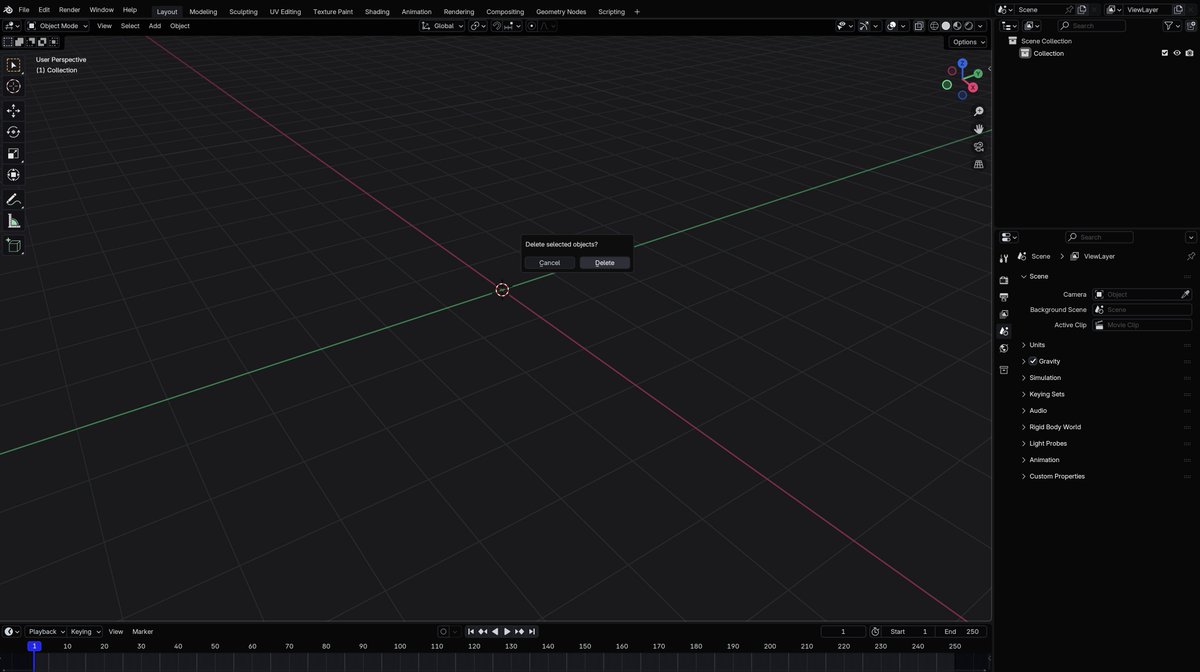1200x672 pixels.
Task: Switch to the Sculpting workspace tab
Action: coord(243,12)
